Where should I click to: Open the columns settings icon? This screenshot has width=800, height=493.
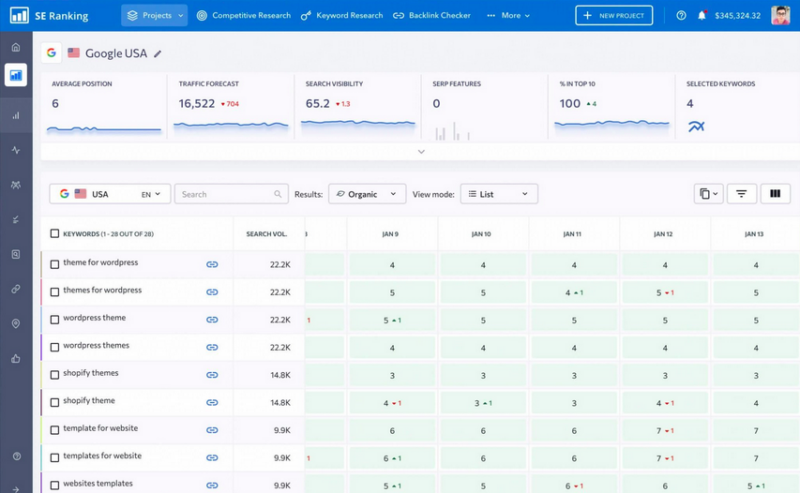coord(775,194)
